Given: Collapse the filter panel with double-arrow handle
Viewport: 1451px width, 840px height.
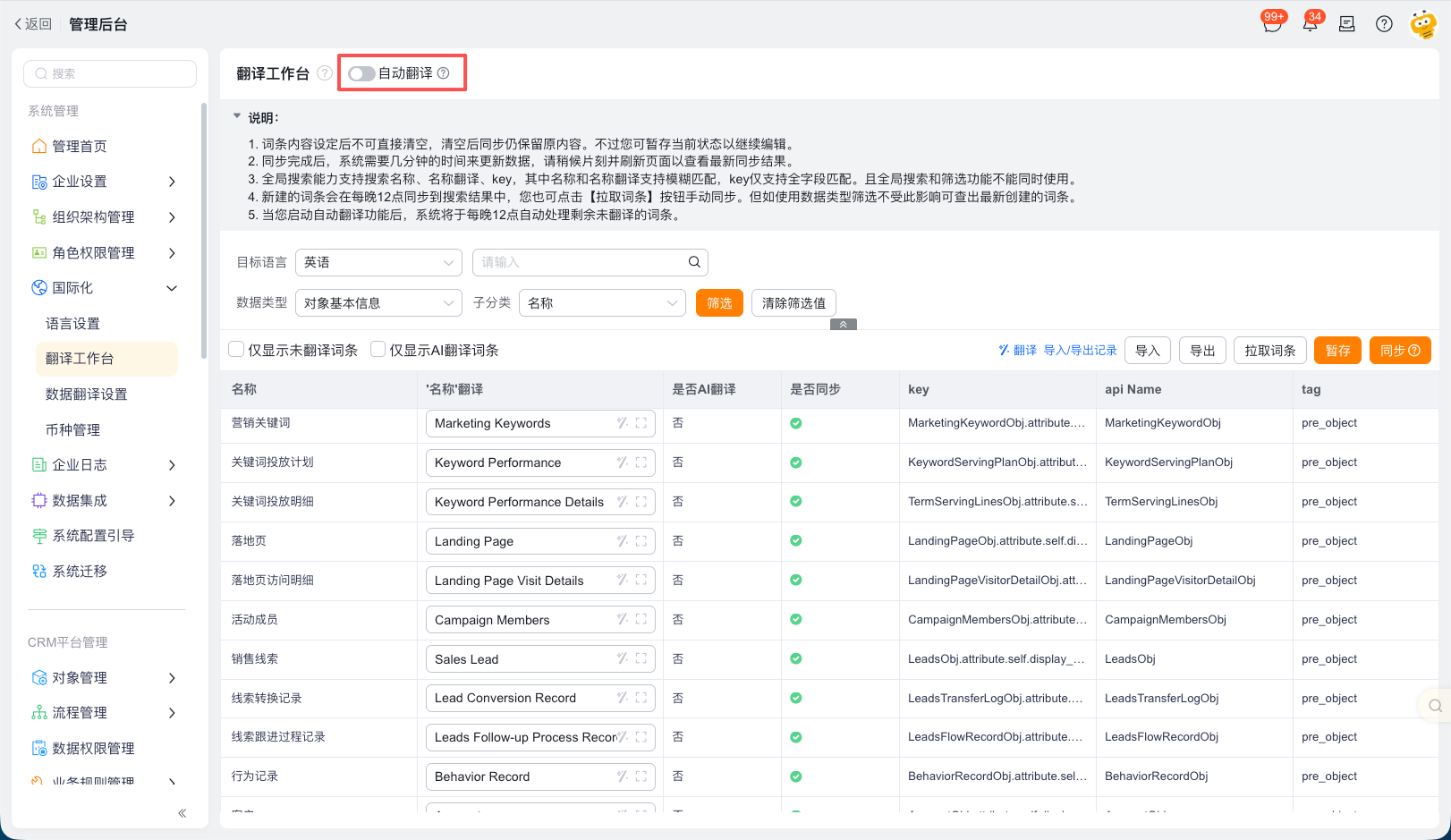Looking at the screenshot, I should 844,325.
